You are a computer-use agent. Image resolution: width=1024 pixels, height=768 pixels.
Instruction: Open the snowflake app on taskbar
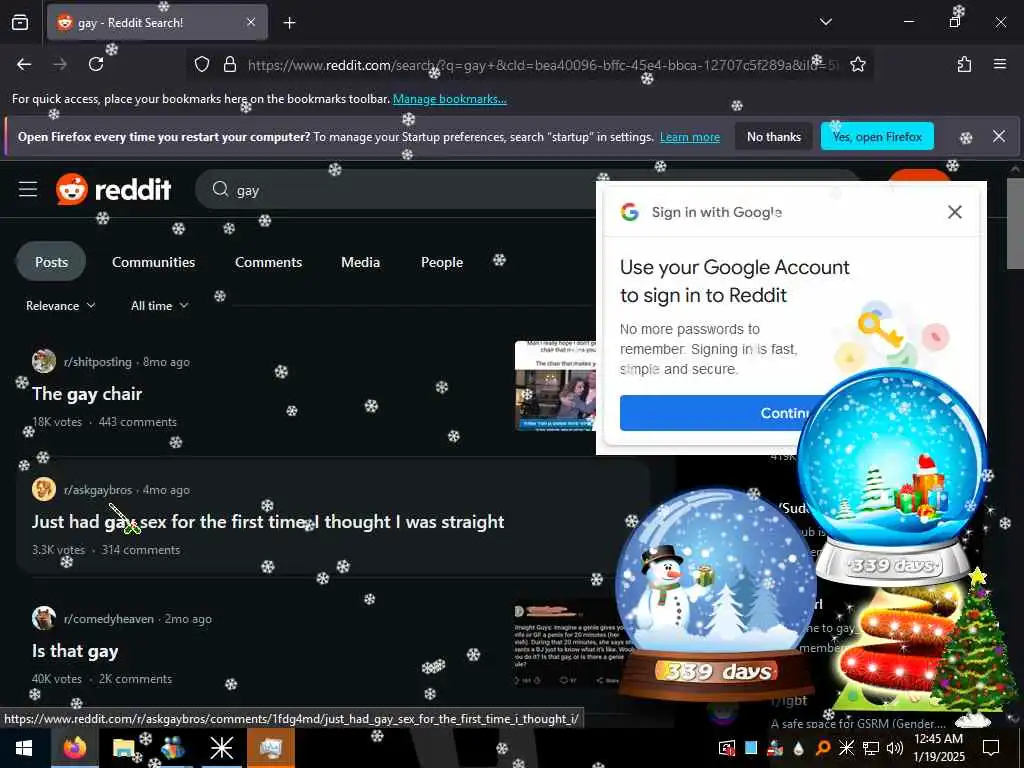coord(221,748)
